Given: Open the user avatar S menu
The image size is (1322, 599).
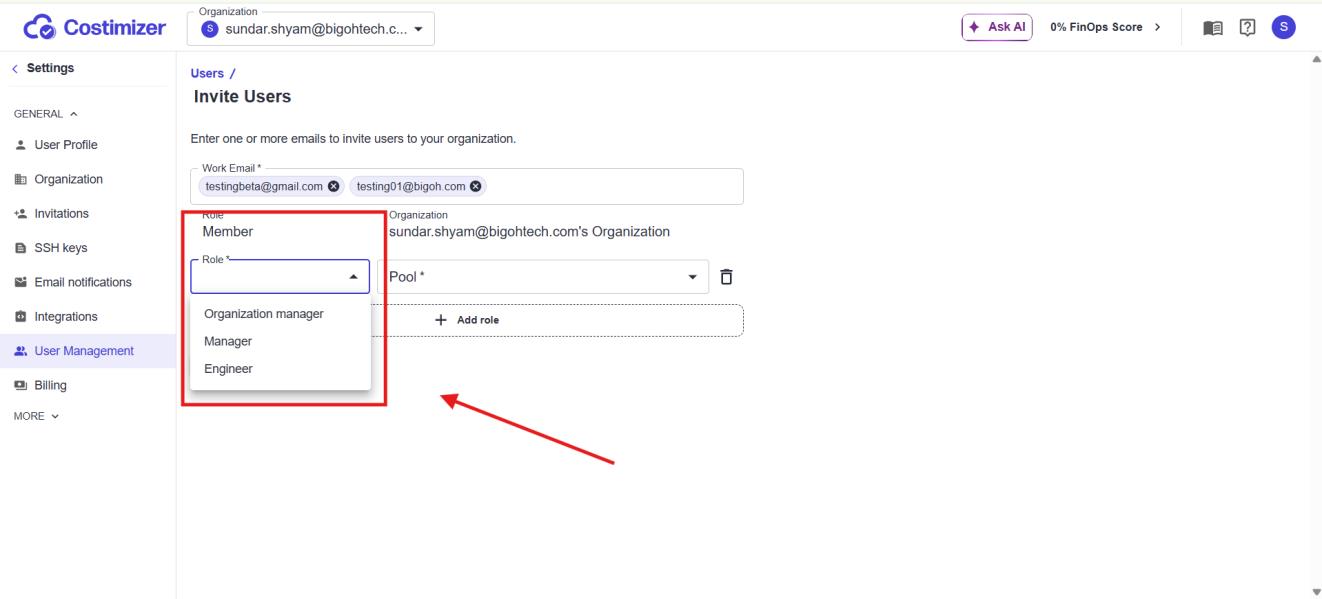Looking at the screenshot, I should (x=1283, y=27).
